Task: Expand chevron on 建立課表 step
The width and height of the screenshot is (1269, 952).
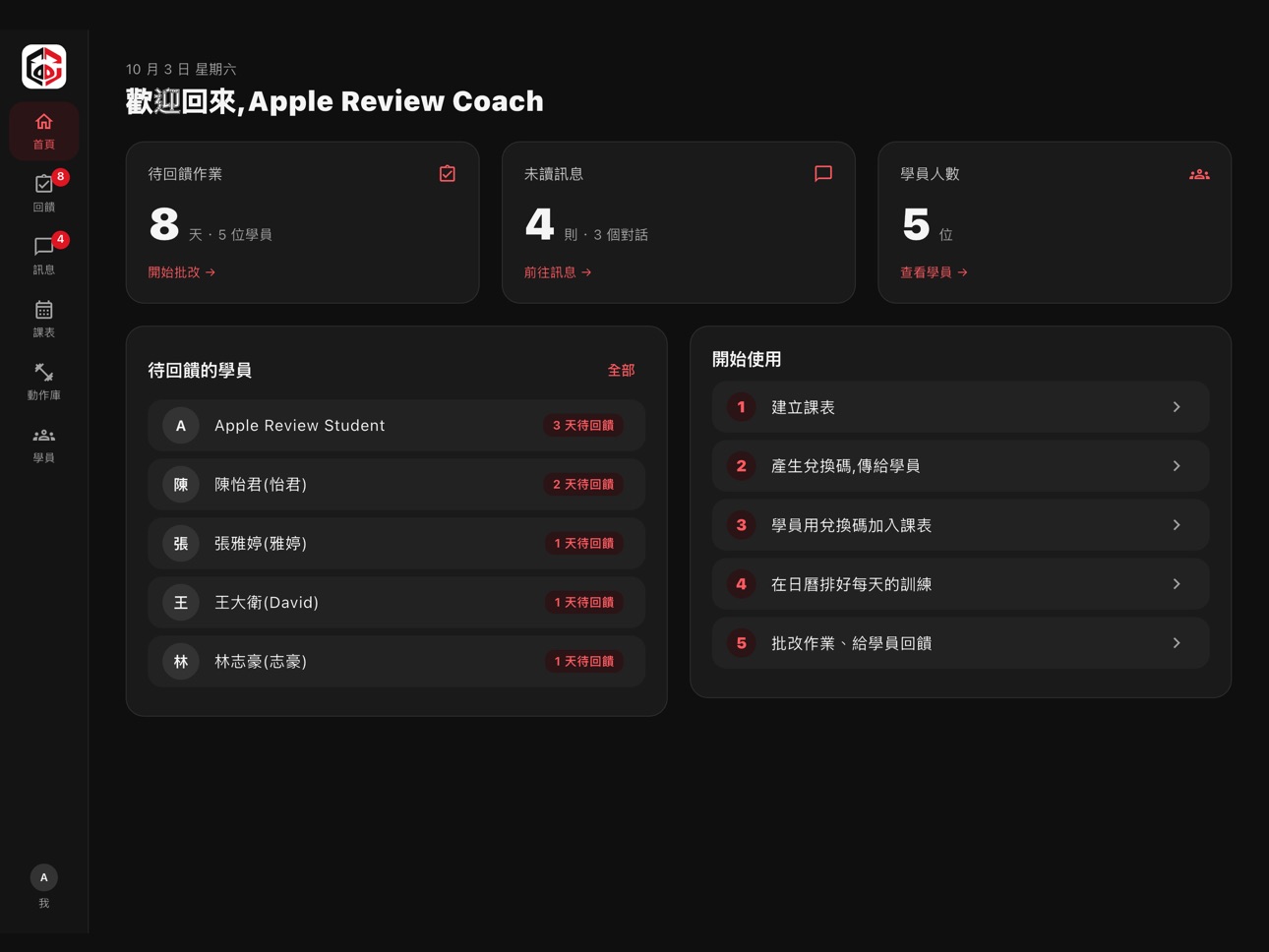Action: click(1177, 407)
